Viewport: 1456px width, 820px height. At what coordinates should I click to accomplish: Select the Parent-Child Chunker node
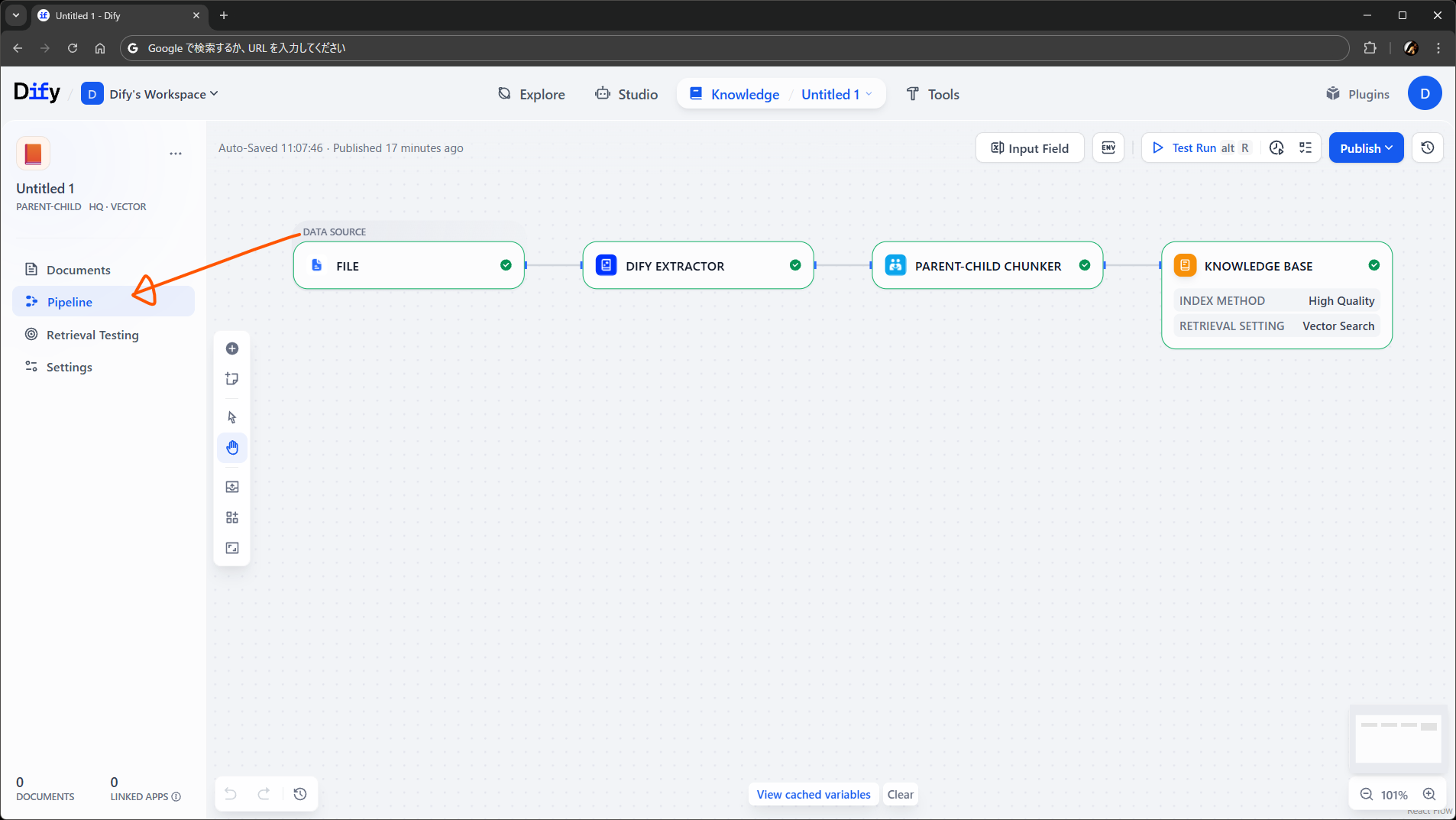tap(987, 266)
